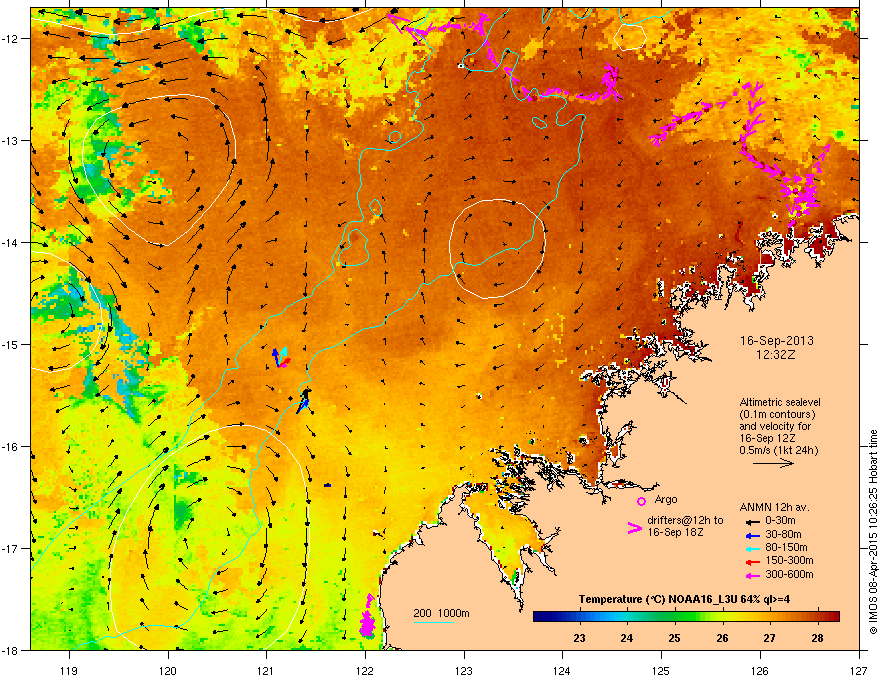The image size is (880, 680).
Task: Click the temperature color bar scale
Action: coord(686,616)
